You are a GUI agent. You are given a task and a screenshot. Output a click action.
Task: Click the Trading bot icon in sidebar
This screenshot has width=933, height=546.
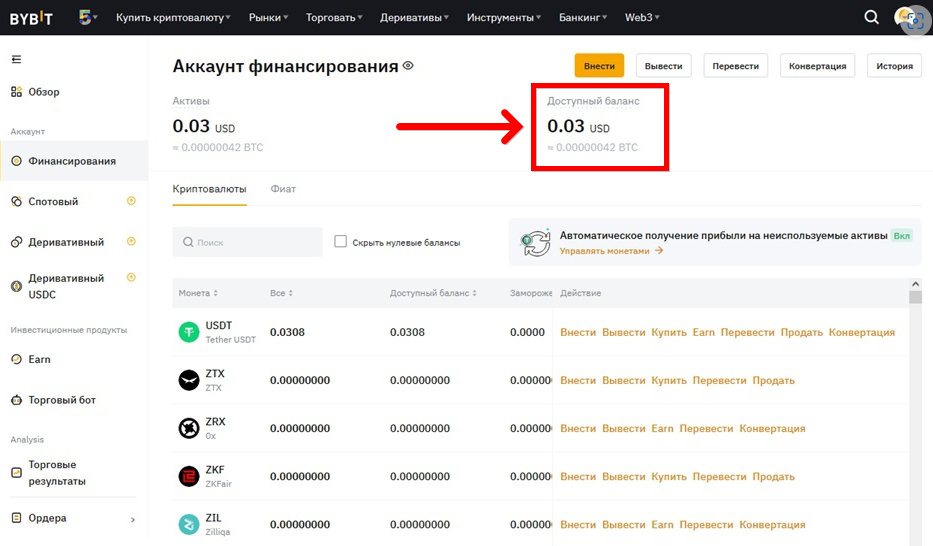pos(17,400)
